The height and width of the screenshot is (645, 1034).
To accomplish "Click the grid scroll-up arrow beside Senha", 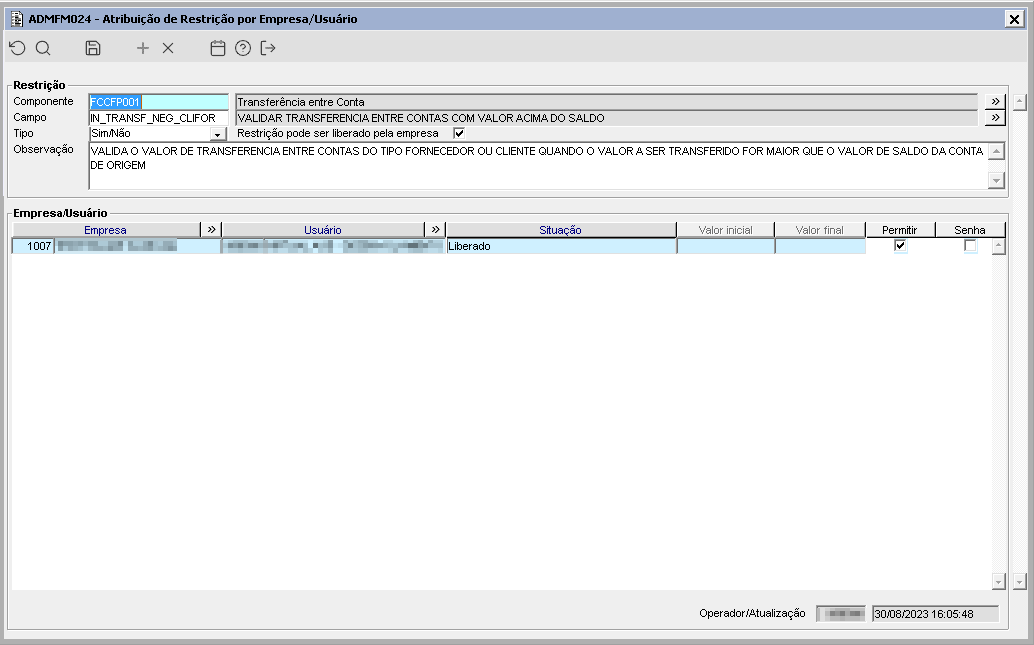I will tap(998, 247).
